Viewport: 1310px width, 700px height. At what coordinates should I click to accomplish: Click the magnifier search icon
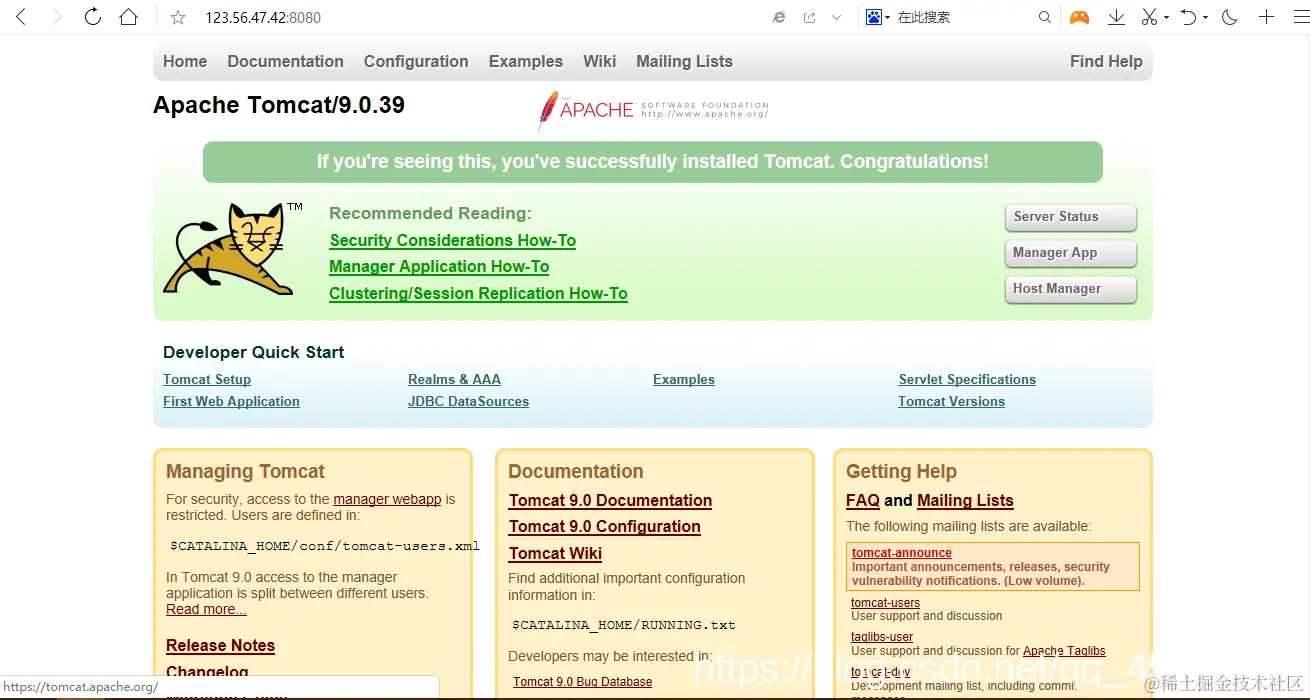(1045, 17)
